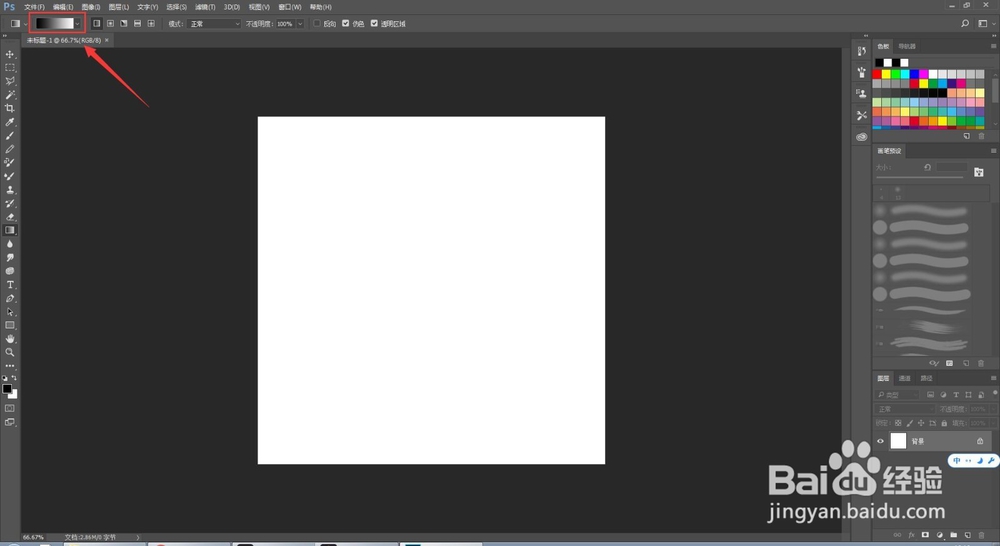Image resolution: width=1000 pixels, height=546 pixels.
Task: Open the tool preset picker arrow
Action: pos(25,24)
